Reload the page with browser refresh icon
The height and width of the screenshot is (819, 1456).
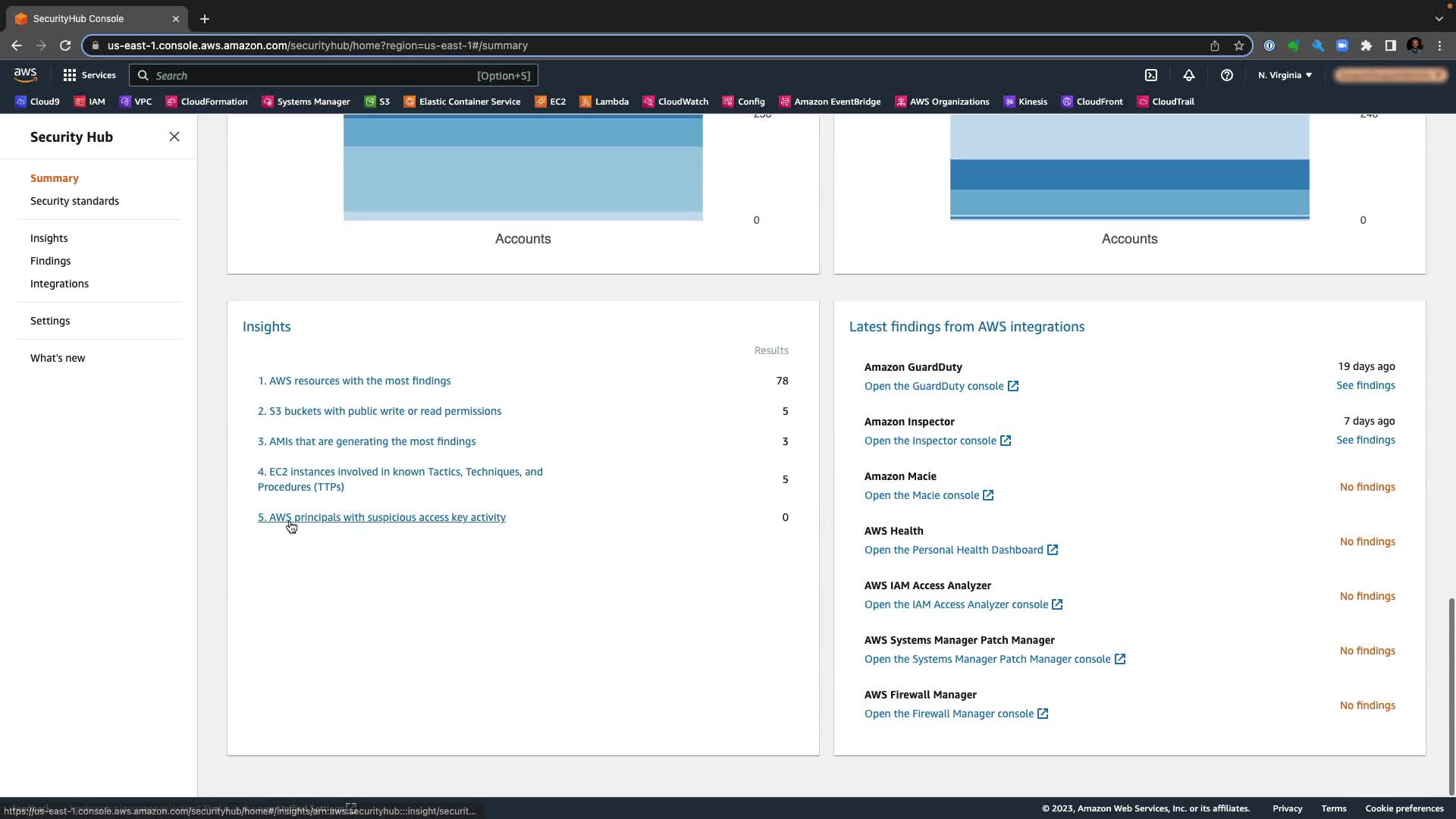click(65, 45)
